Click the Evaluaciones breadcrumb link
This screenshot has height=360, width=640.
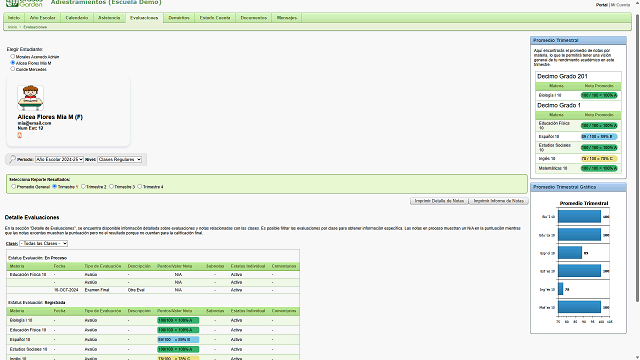(x=35, y=27)
